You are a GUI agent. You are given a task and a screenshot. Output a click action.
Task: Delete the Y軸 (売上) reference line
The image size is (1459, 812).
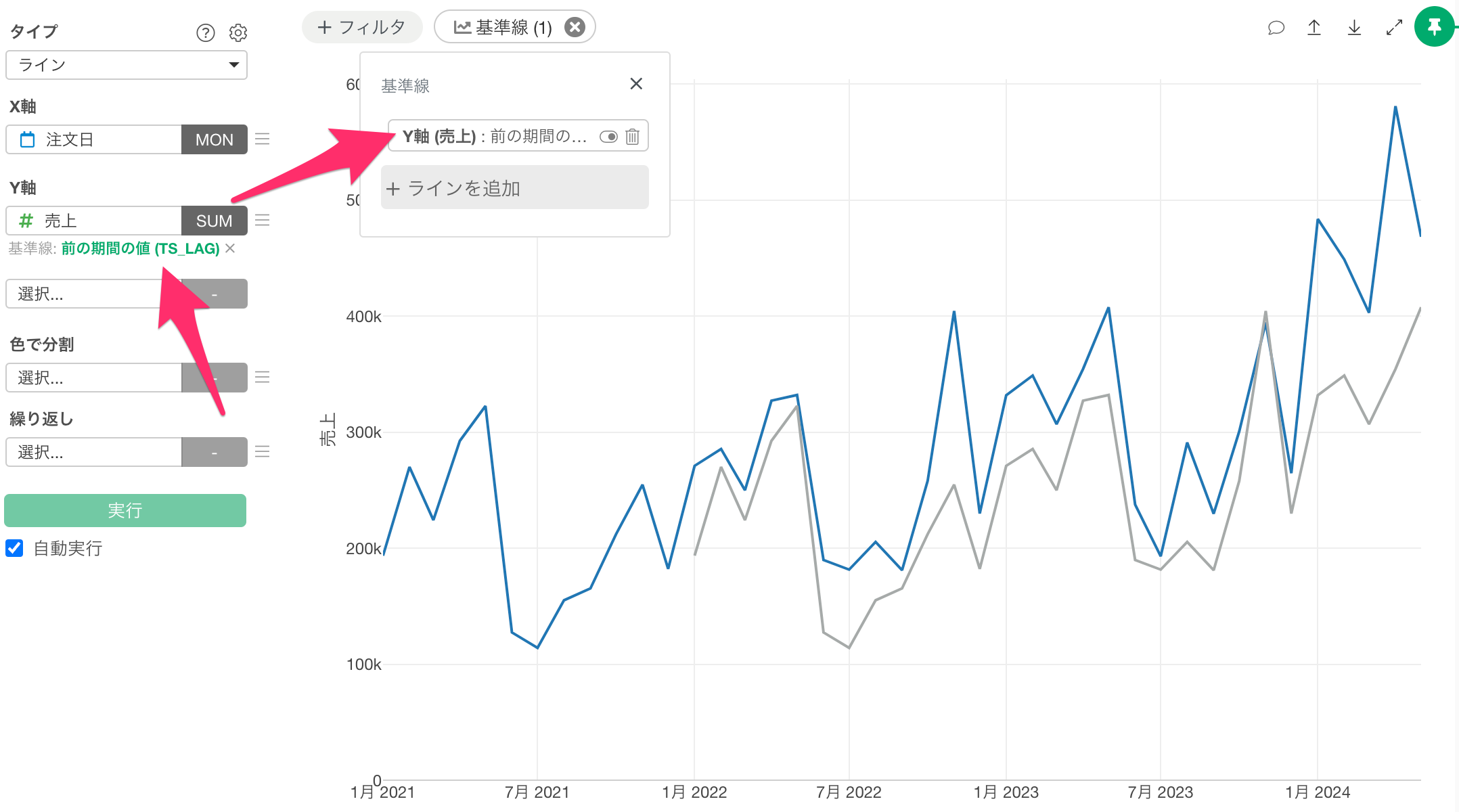(x=632, y=137)
